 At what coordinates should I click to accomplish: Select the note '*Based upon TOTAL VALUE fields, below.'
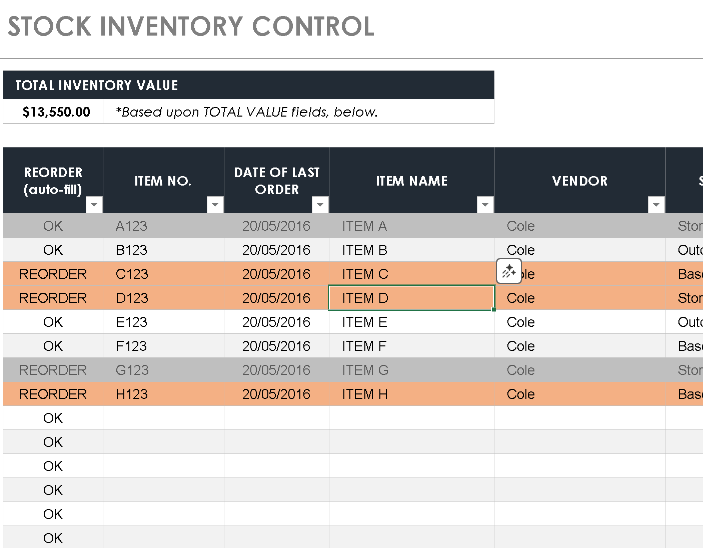click(247, 112)
